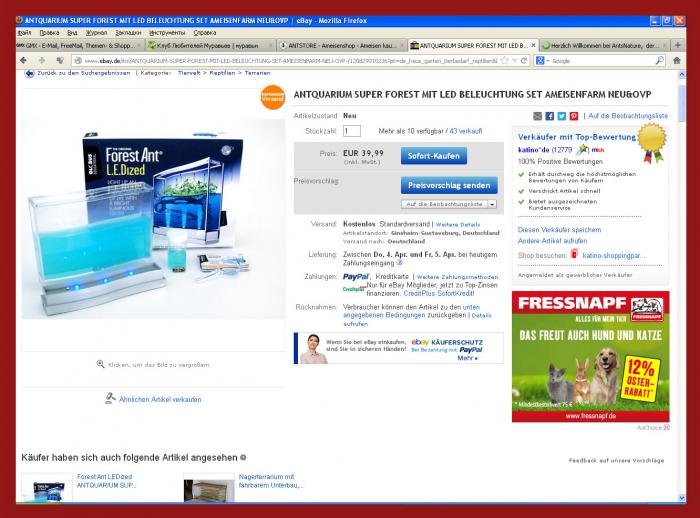Open the URL history dropdown arrow
Viewport: 700px width, 518px height.
(x=516, y=60)
